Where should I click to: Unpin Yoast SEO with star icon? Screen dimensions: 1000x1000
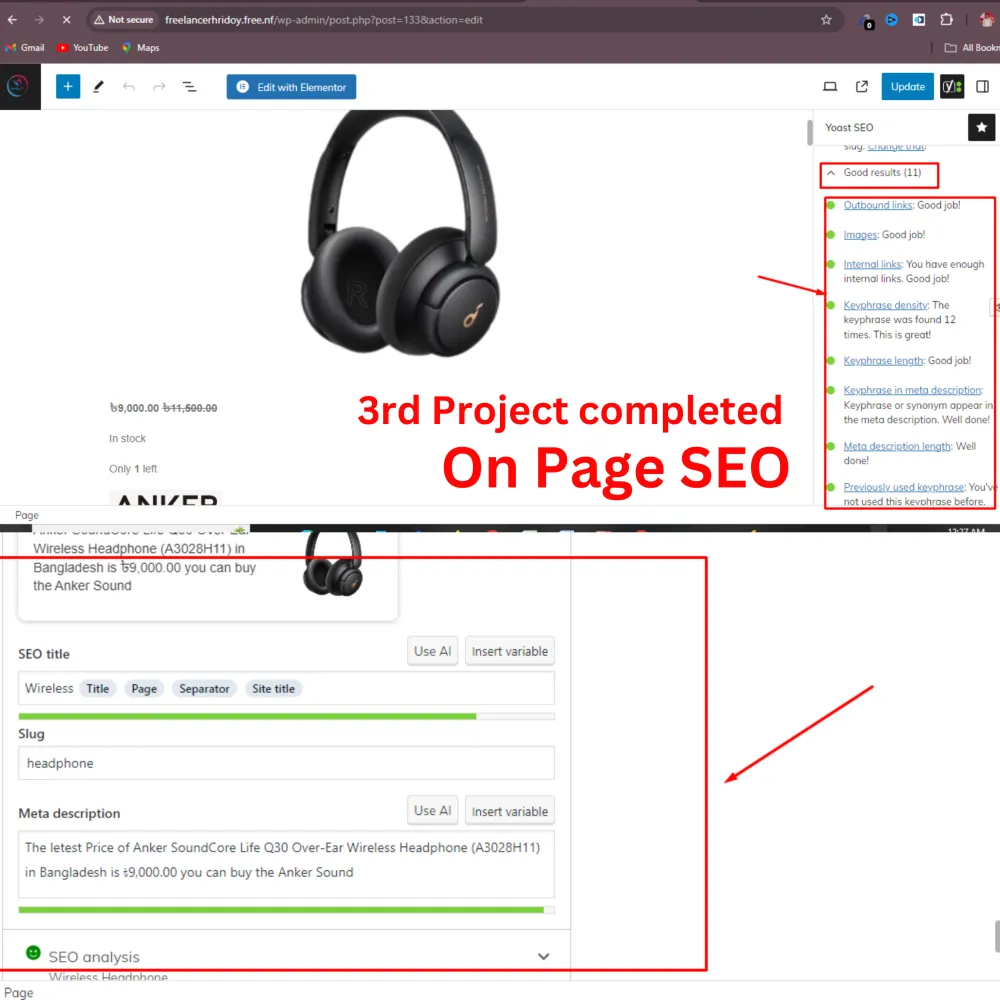coord(982,128)
